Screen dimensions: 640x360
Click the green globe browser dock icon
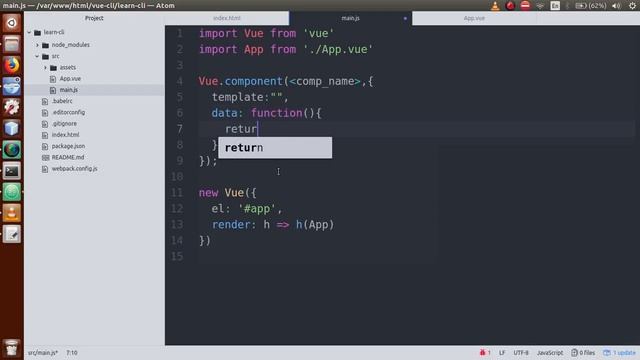tap(11, 150)
